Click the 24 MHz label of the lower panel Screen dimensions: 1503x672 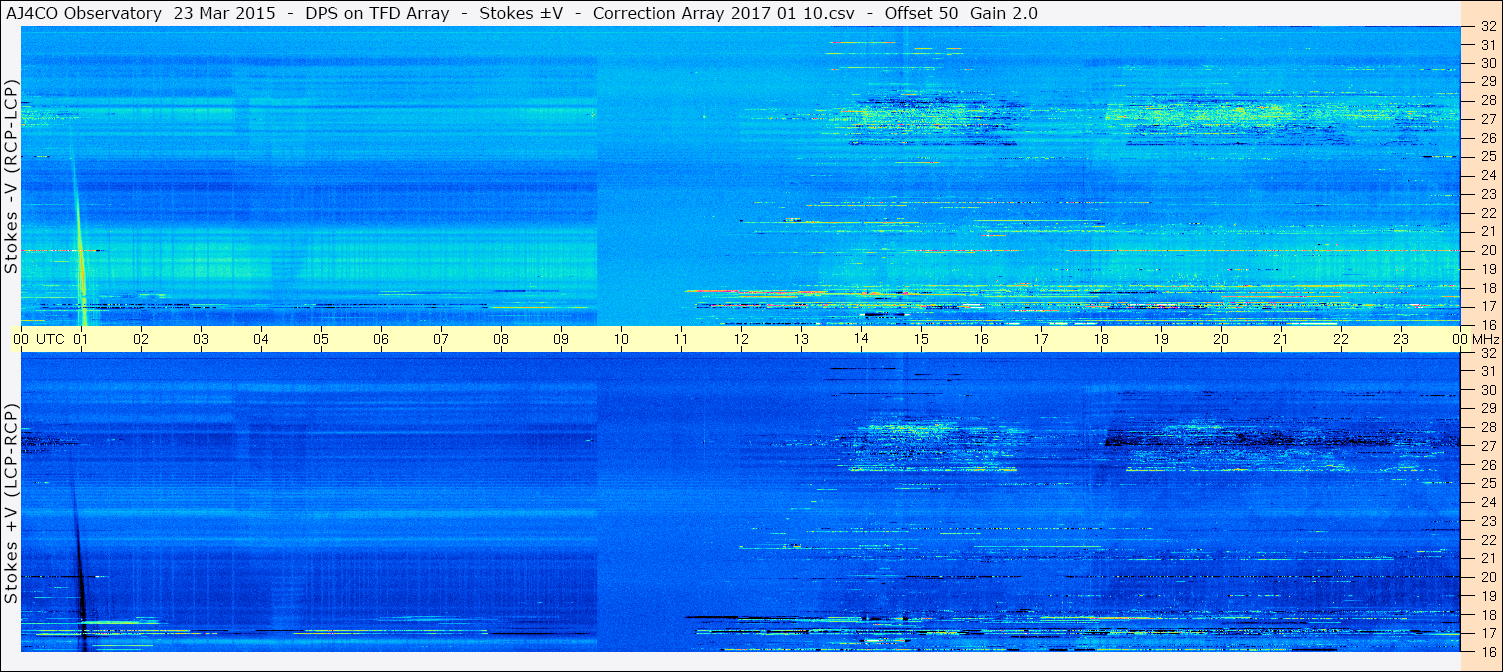pos(1487,503)
